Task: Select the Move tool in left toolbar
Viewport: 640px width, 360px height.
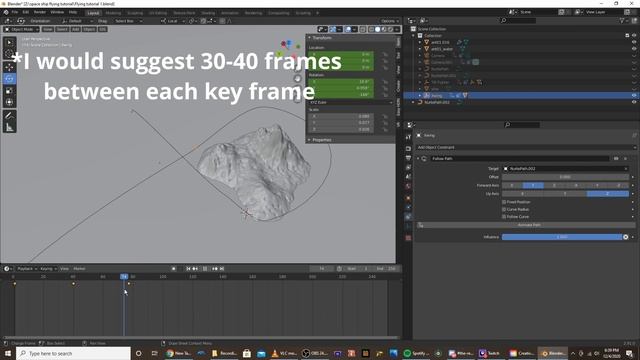Action: click(x=9, y=67)
